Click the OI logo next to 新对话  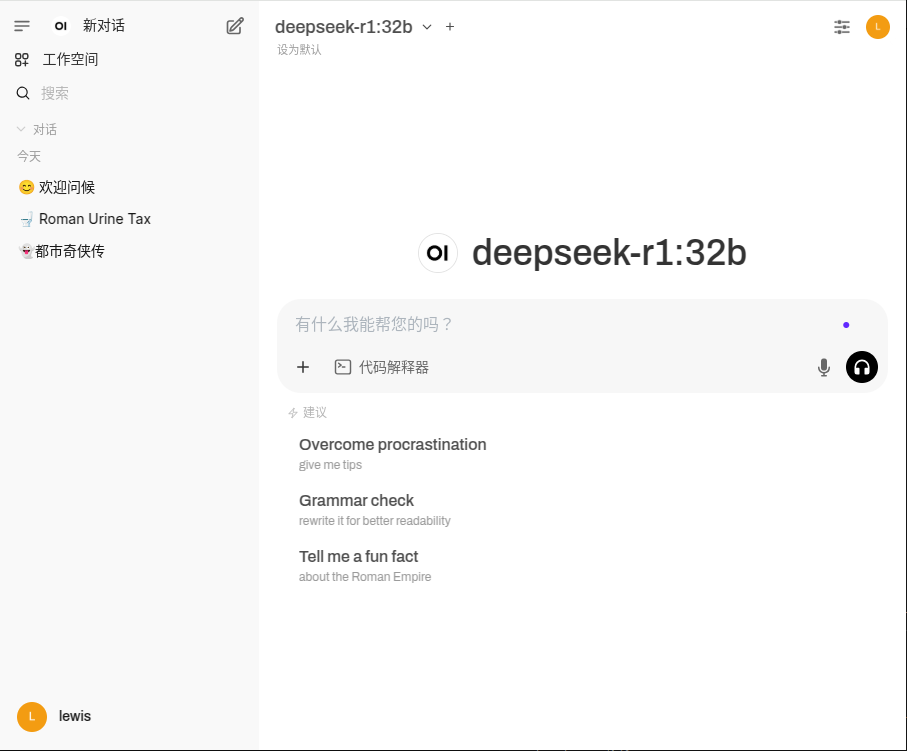pyautogui.click(x=61, y=26)
